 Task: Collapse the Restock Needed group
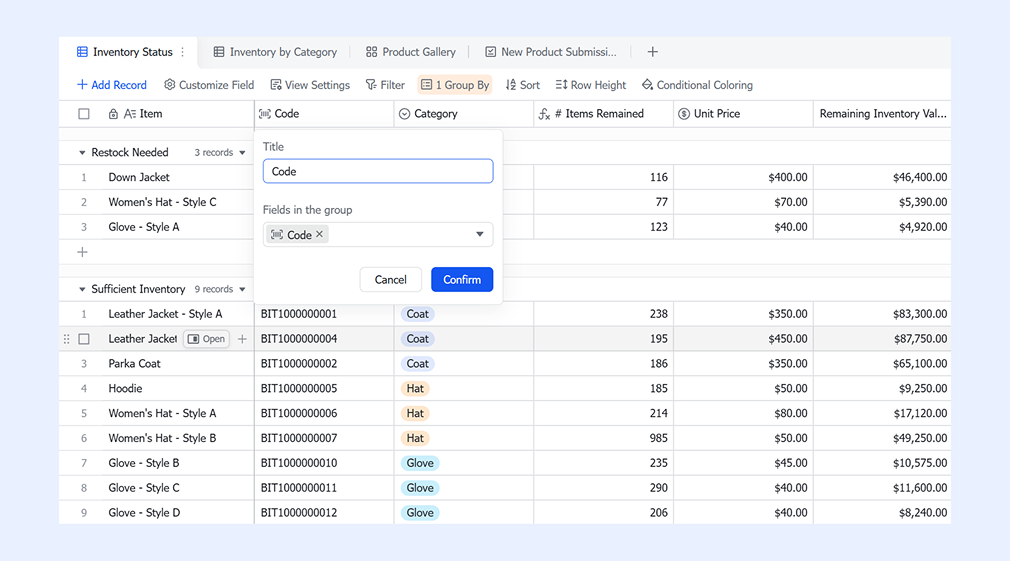point(82,153)
